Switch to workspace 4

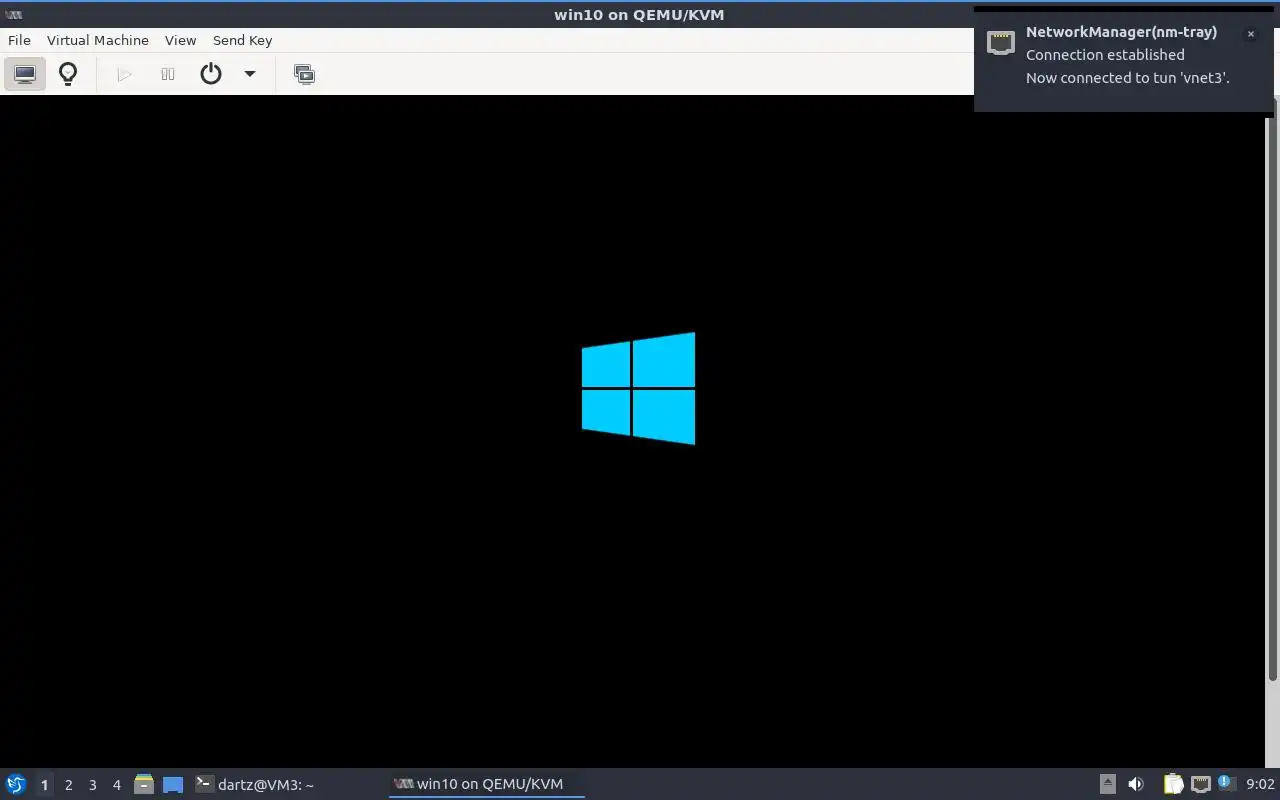(x=117, y=785)
